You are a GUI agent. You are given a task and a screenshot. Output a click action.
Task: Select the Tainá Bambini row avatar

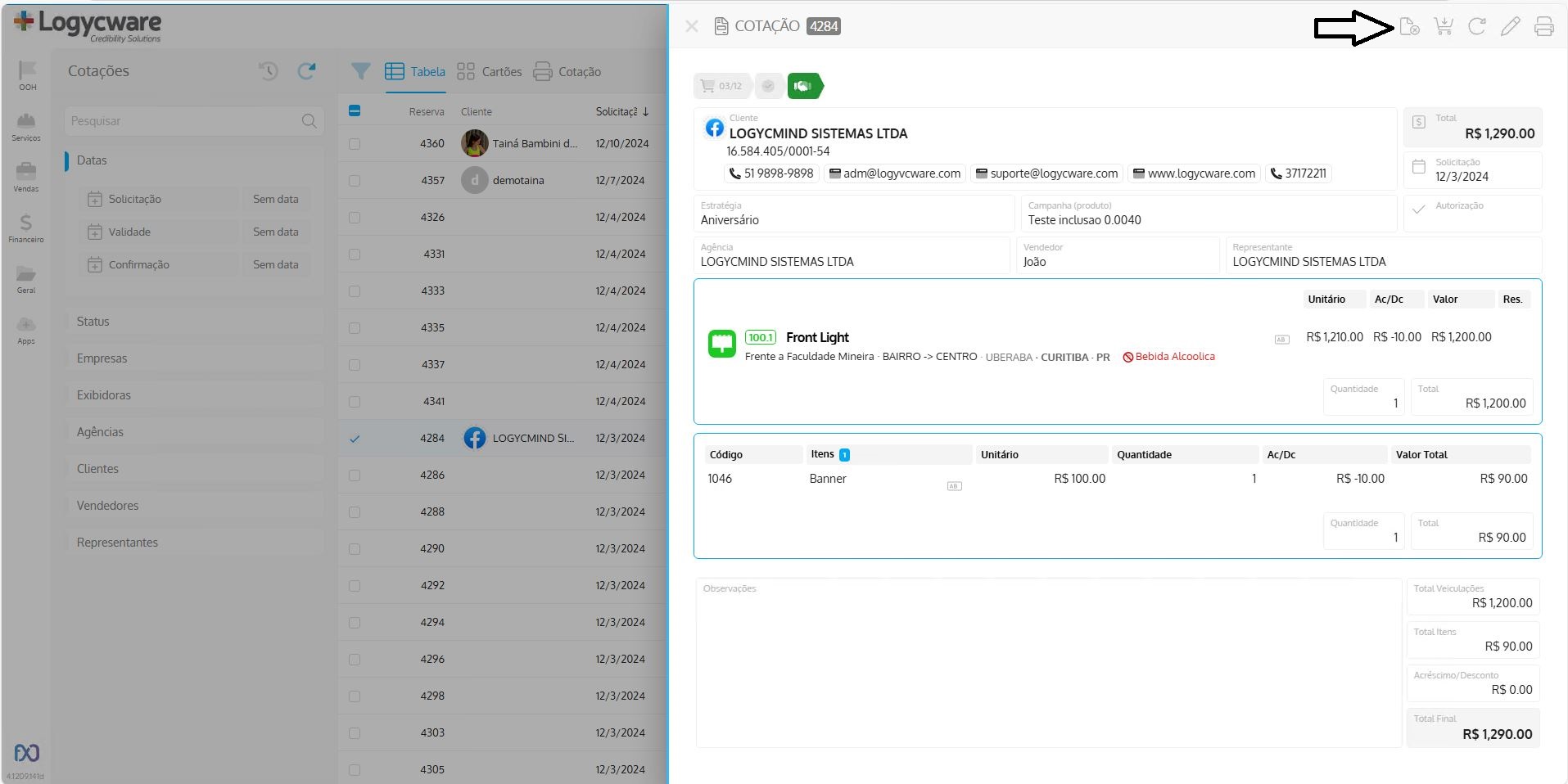click(475, 143)
